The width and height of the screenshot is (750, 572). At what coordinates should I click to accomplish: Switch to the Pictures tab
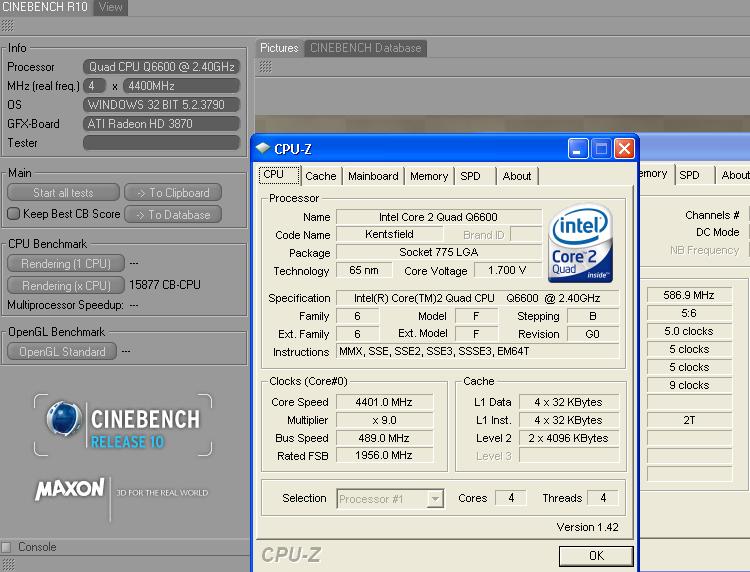tap(279, 48)
